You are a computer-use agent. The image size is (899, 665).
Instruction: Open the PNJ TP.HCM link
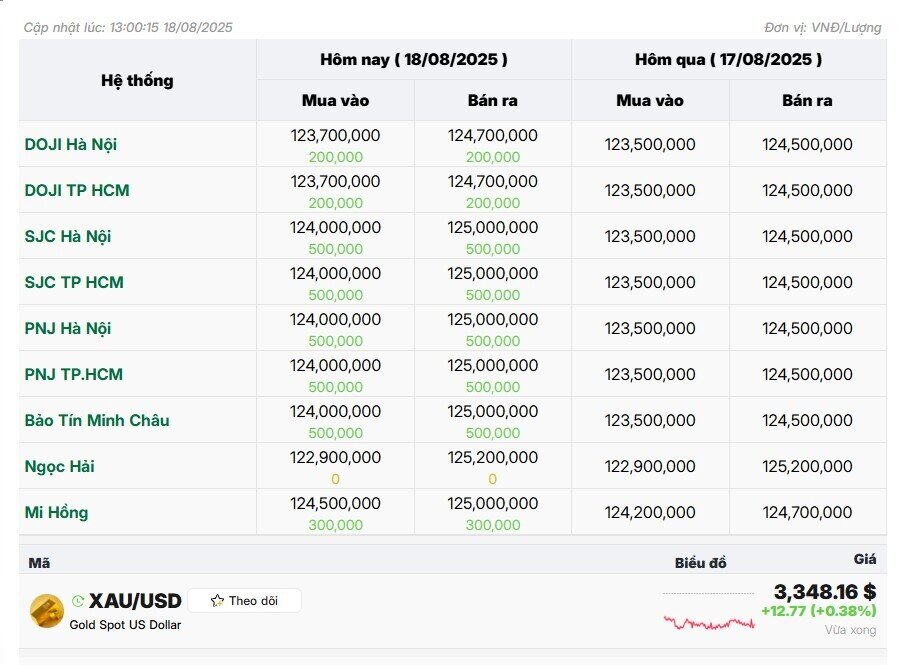(73, 374)
